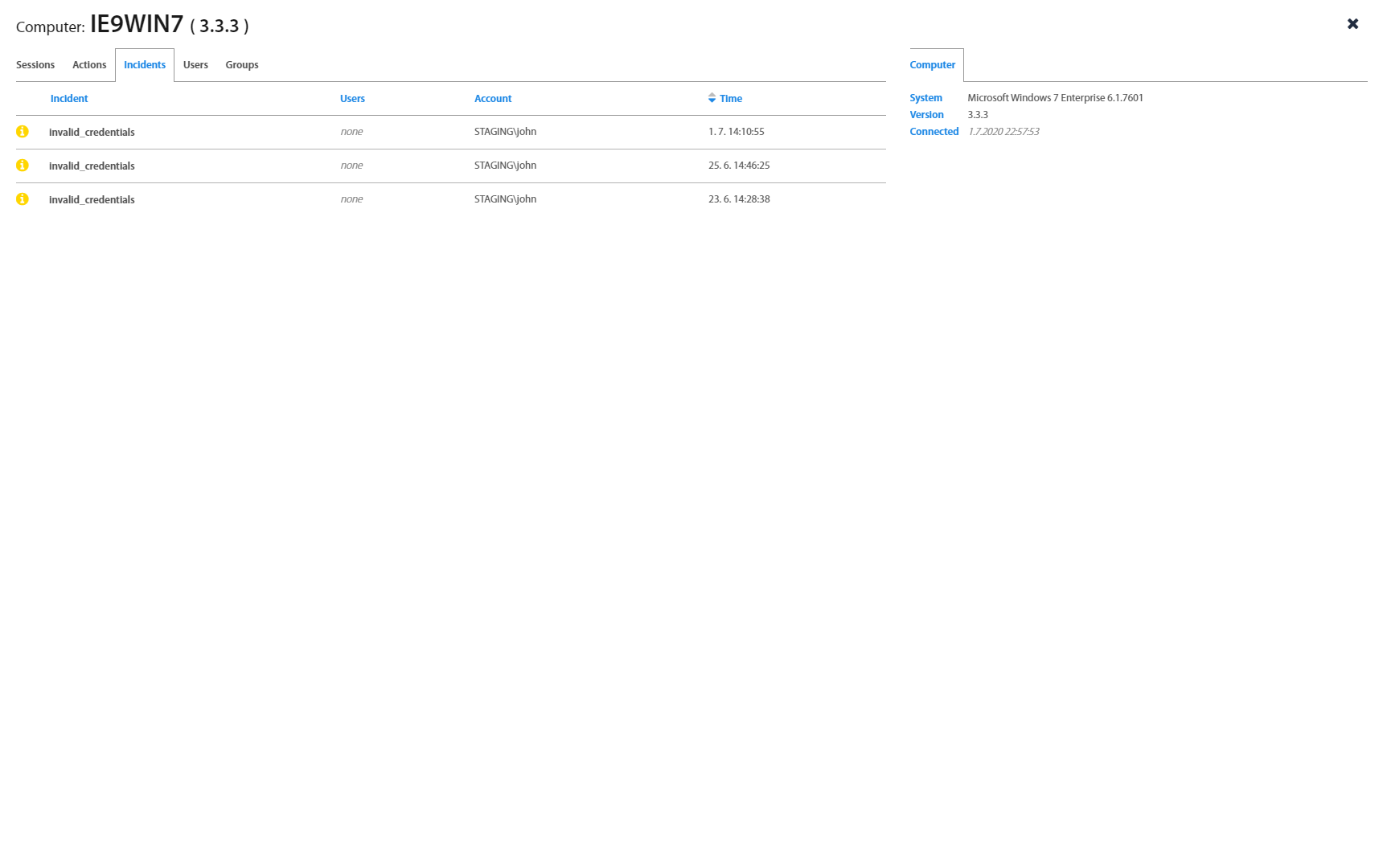Click the Connected timestamp 1.7.2020 22:57:53

[x=1003, y=132]
